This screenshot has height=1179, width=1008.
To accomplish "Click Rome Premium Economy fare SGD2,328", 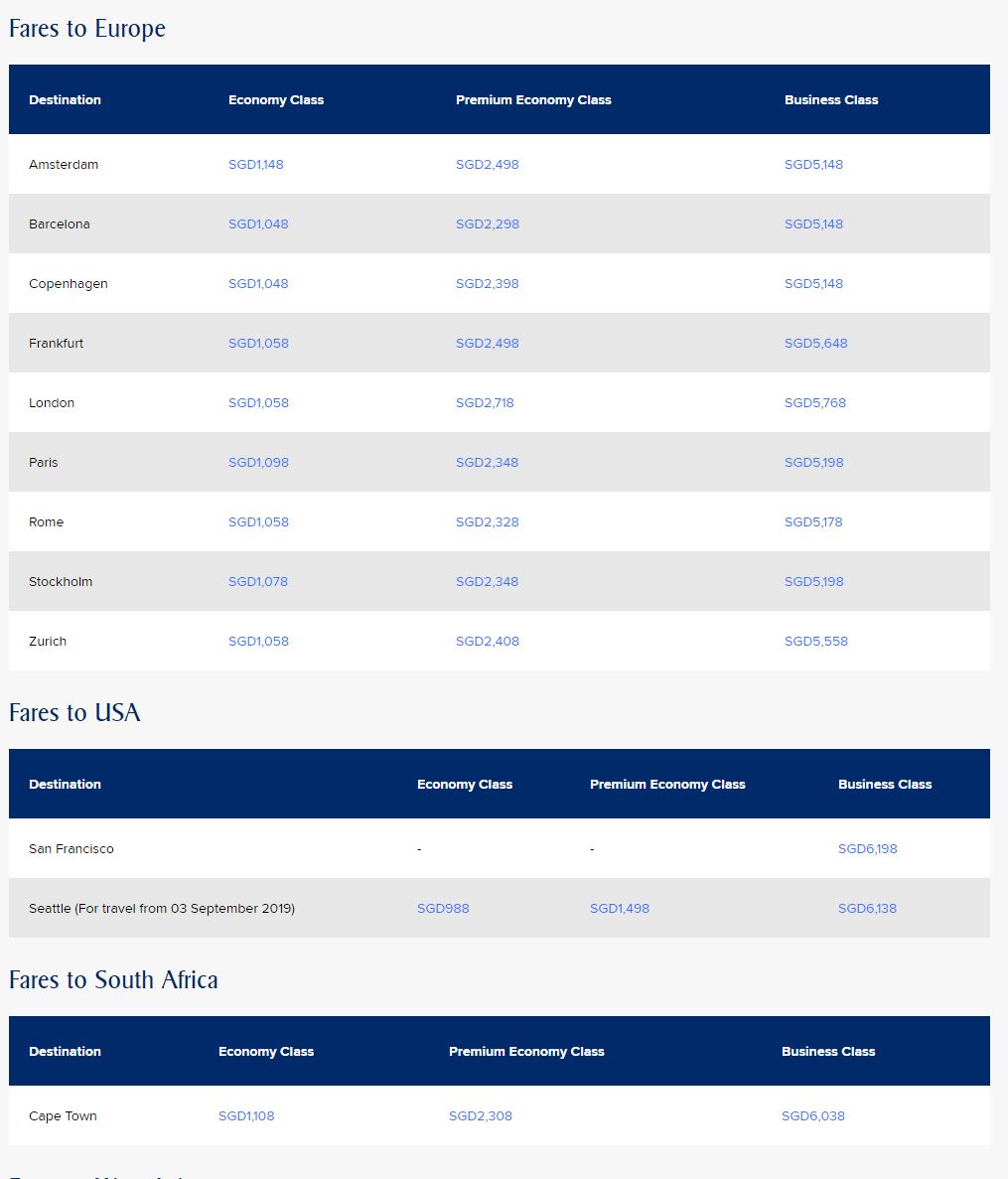I will (487, 522).
